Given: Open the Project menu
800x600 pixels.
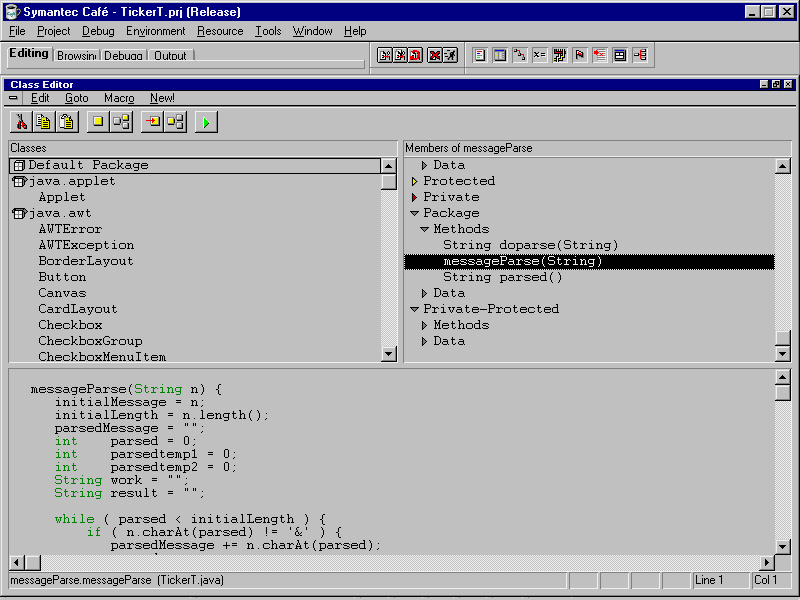Looking at the screenshot, I should (x=54, y=31).
